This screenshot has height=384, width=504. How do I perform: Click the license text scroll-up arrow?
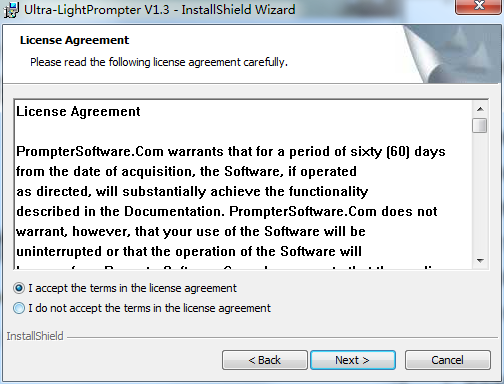coord(480,109)
